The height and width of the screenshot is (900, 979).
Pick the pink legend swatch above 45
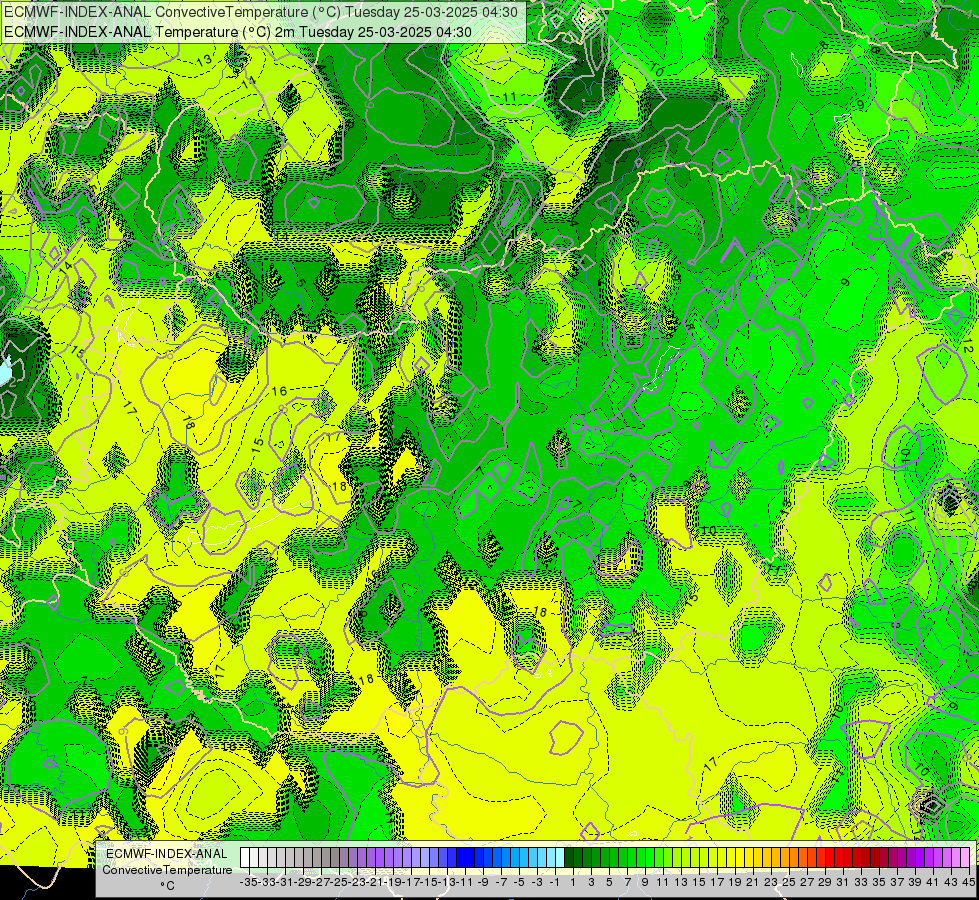point(965,858)
